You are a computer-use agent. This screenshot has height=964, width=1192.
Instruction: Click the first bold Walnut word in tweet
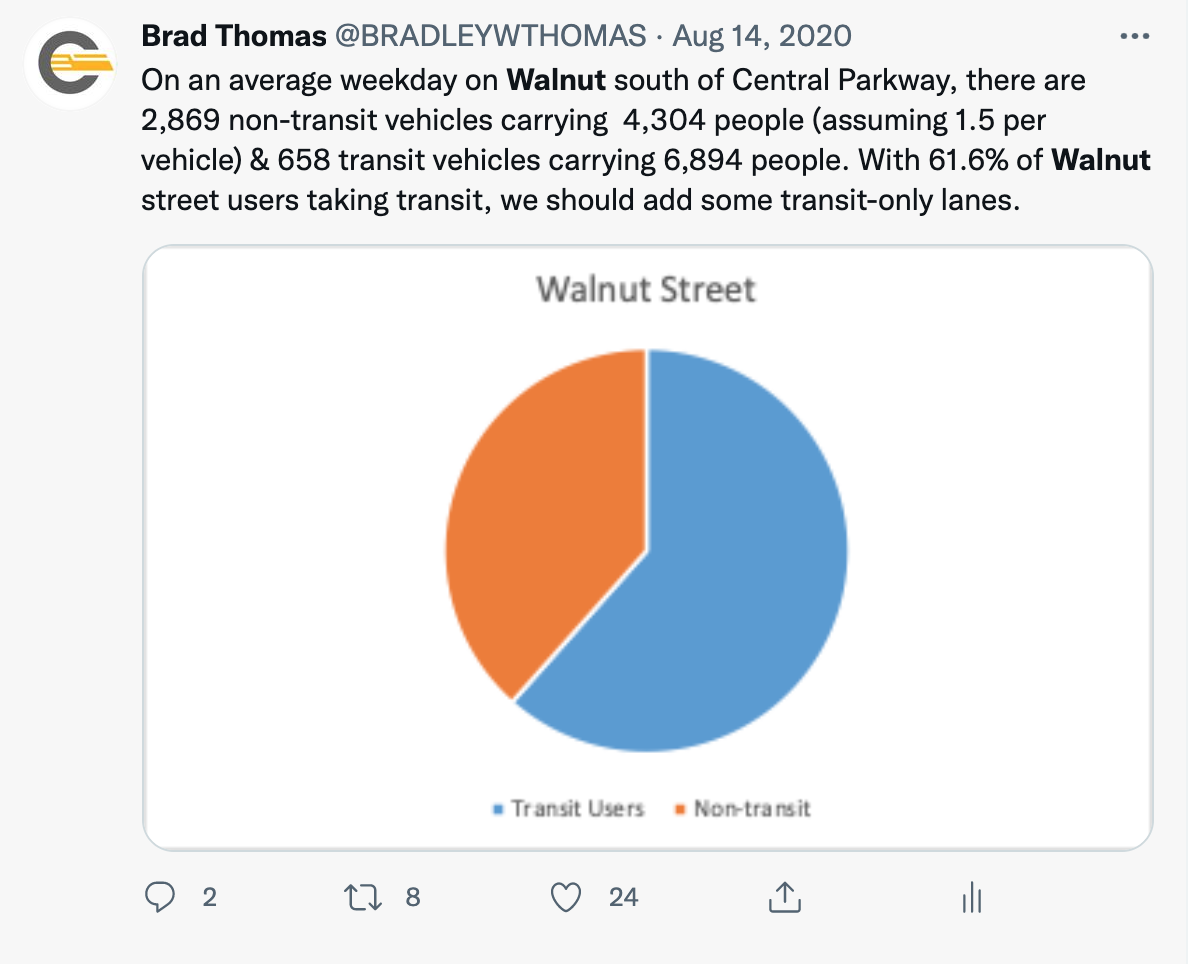click(x=556, y=80)
